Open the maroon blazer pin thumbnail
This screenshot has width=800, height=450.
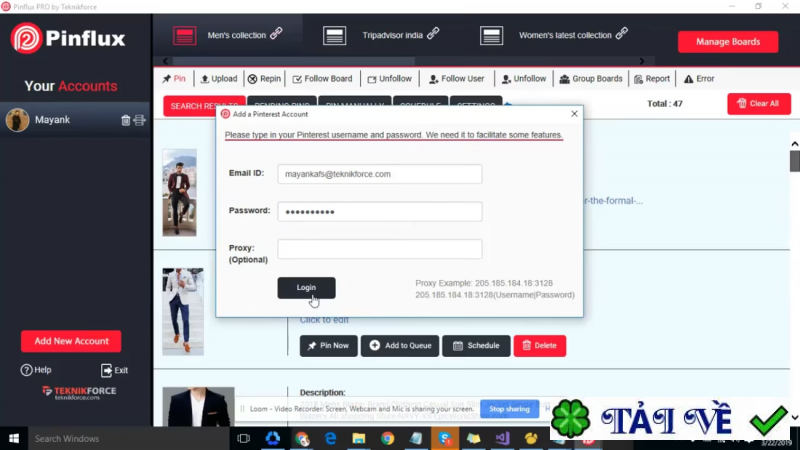pyautogui.click(x=180, y=192)
